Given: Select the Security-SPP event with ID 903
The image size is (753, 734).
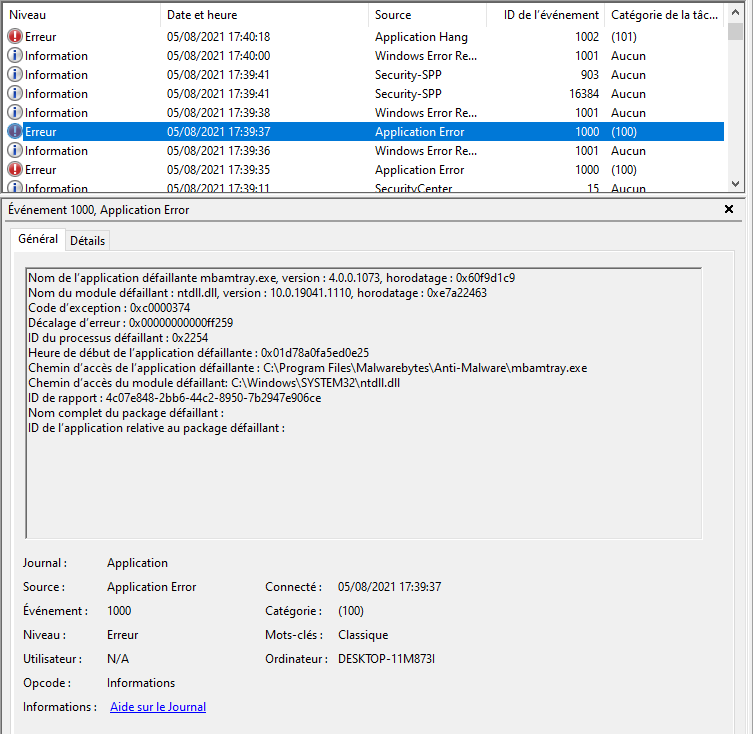Looking at the screenshot, I should click(364, 74).
